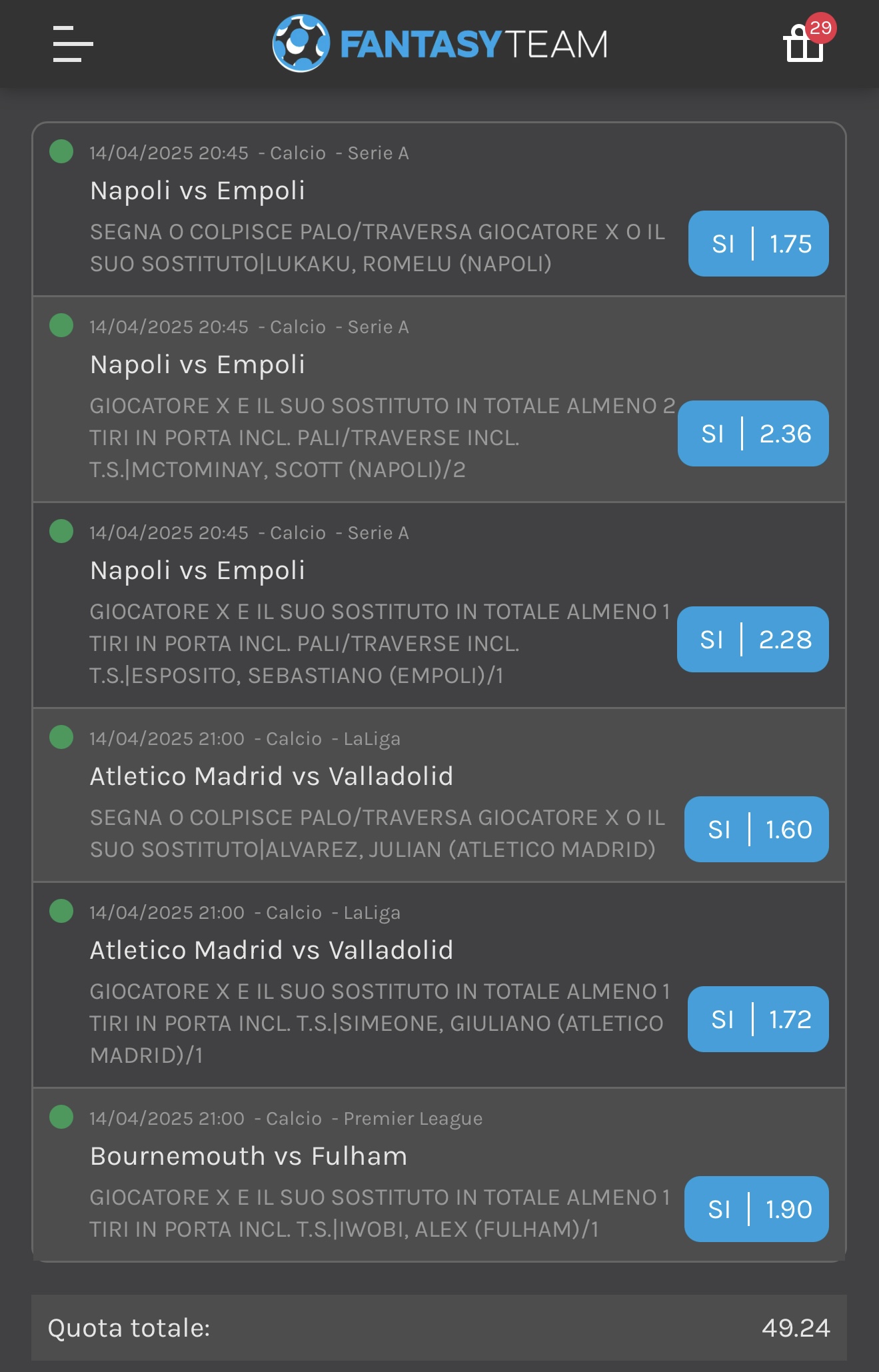Image resolution: width=879 pixels, height=1372 pixels.
Task: Open first Atletico Madrid vs Valladolid title
Action: pyautogui.click(x=271, y=776)
